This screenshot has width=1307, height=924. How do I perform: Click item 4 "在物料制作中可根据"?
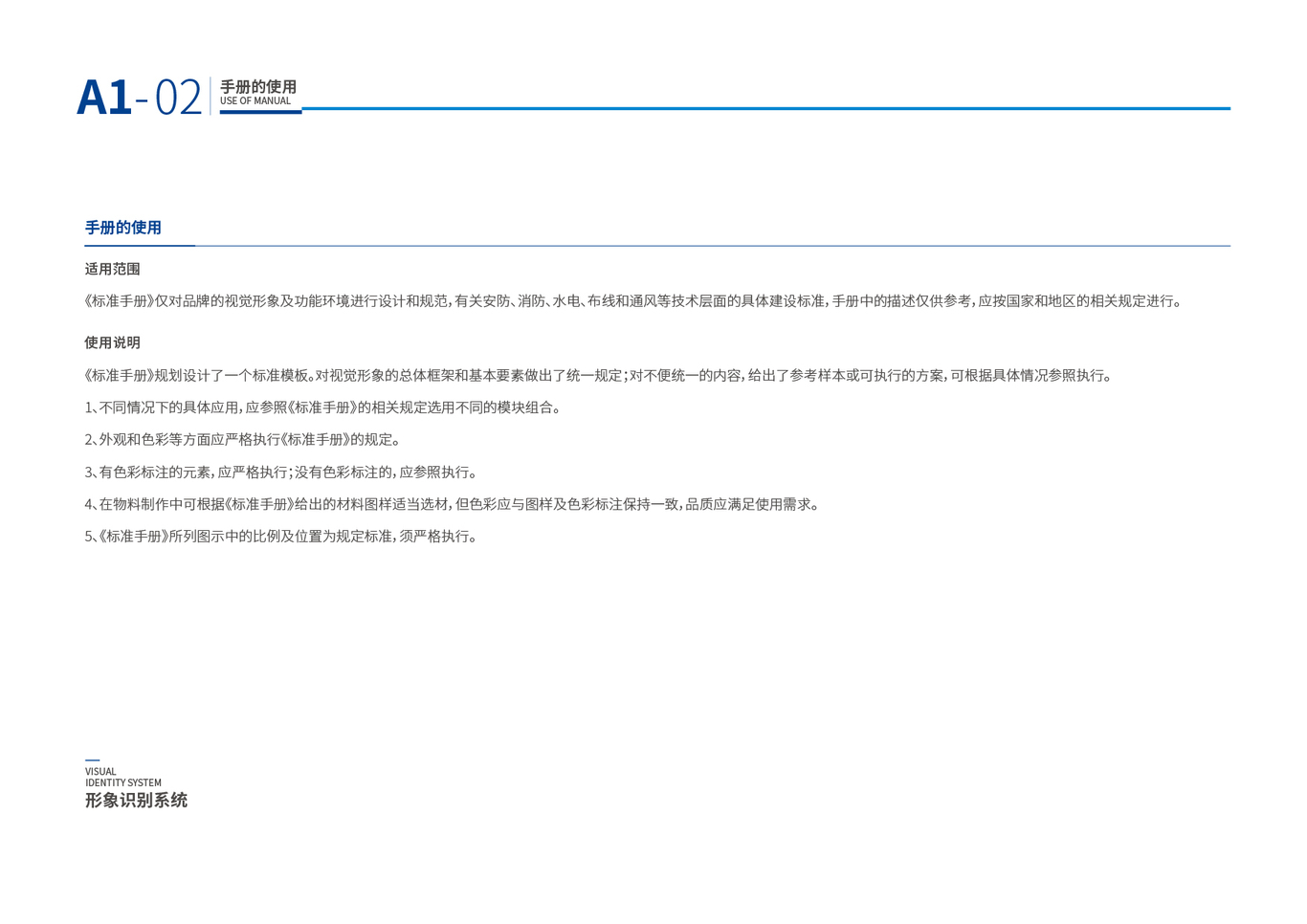[x=454, y=504]
